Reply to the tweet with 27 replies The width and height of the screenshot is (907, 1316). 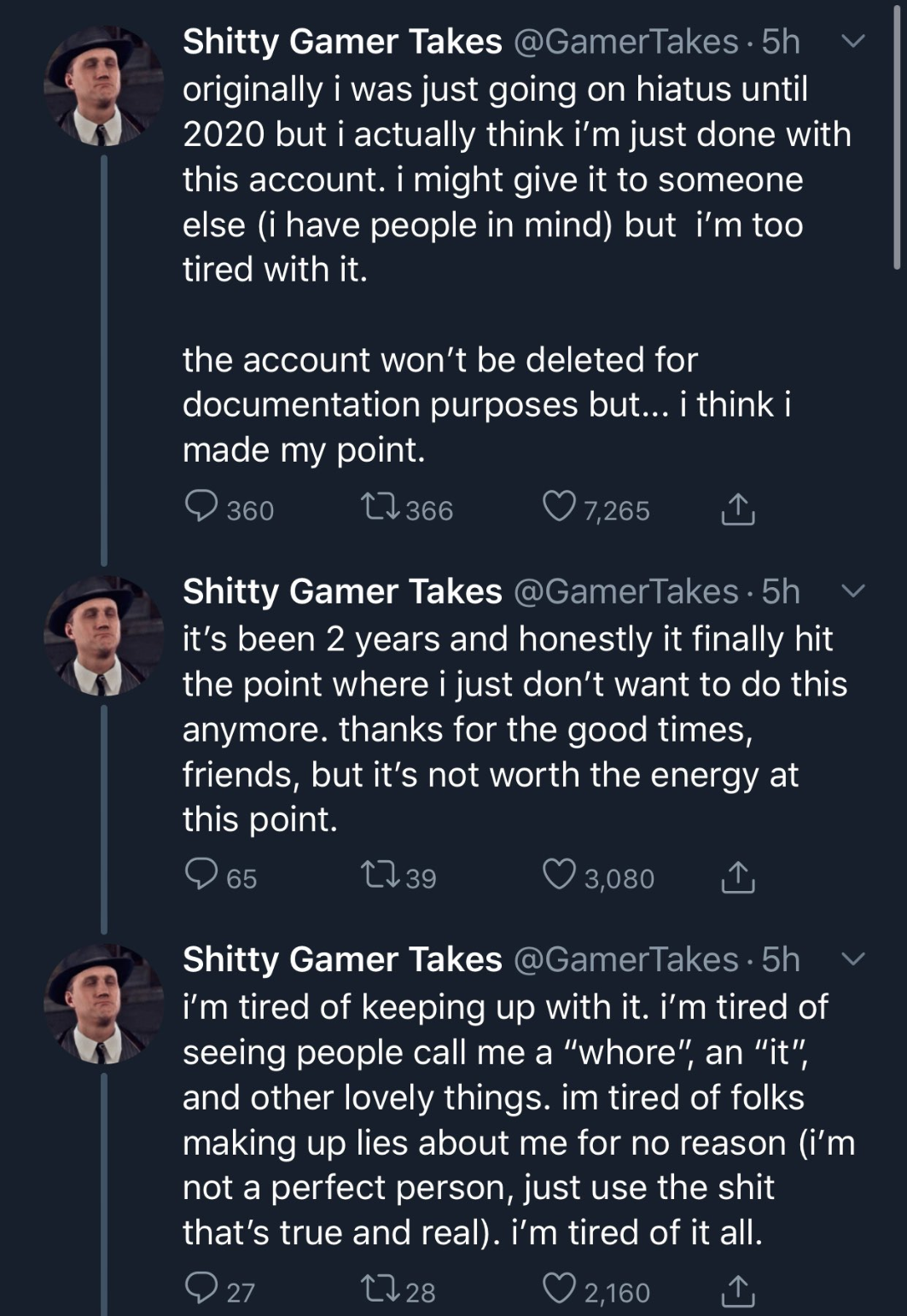(201, 1290)
